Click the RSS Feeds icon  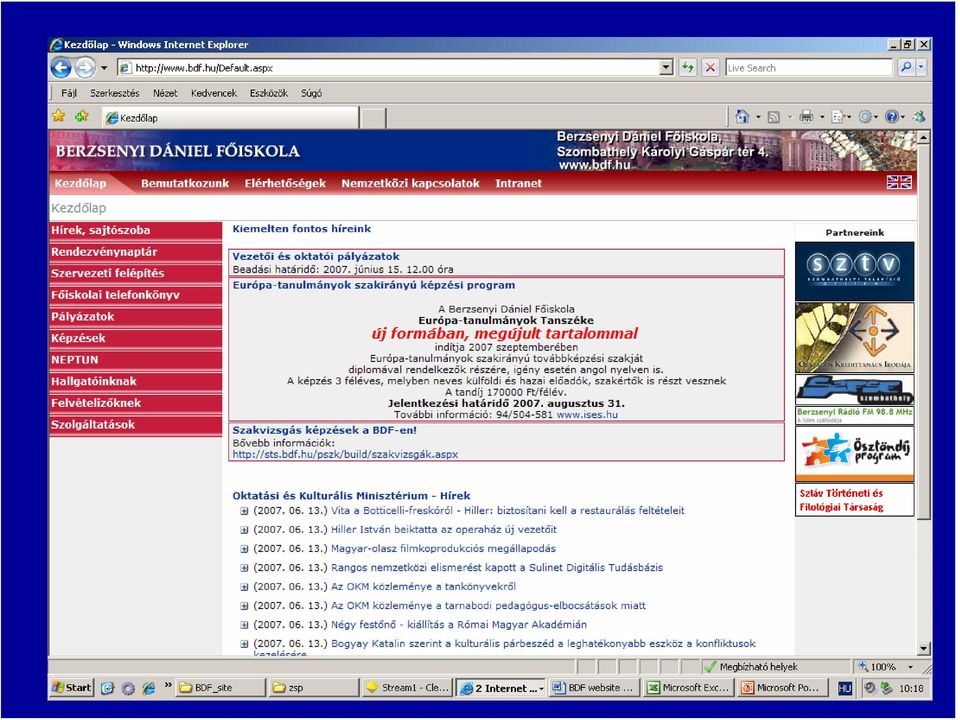click(774, 117)
